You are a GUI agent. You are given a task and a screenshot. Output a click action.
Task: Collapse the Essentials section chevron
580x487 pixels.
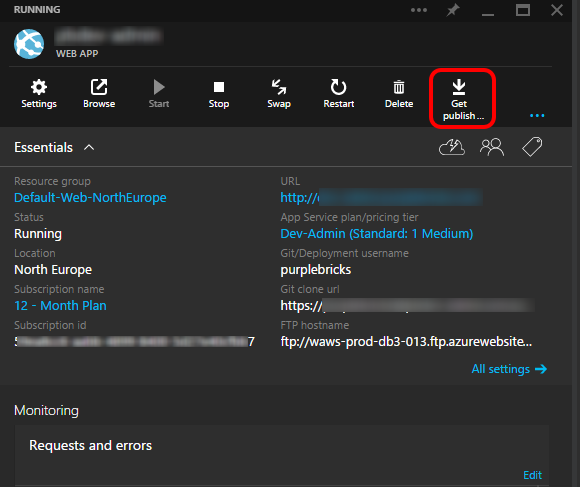(x=89, y=148)
